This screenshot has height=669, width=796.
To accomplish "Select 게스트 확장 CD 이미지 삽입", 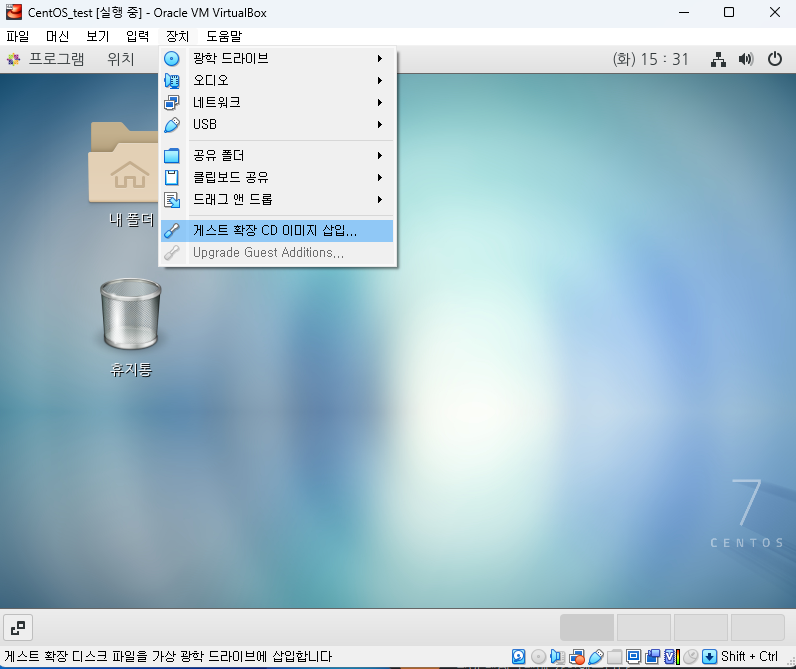I will click(x=277, y=230).
